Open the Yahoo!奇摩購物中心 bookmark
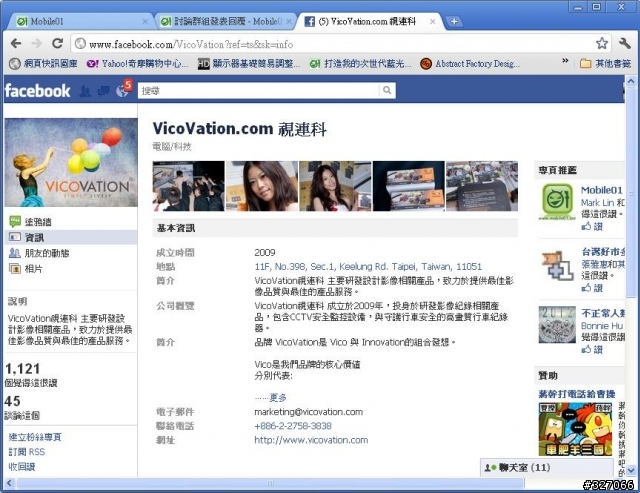This screenshot has height=493, width=640. click(x=137, y=64)
